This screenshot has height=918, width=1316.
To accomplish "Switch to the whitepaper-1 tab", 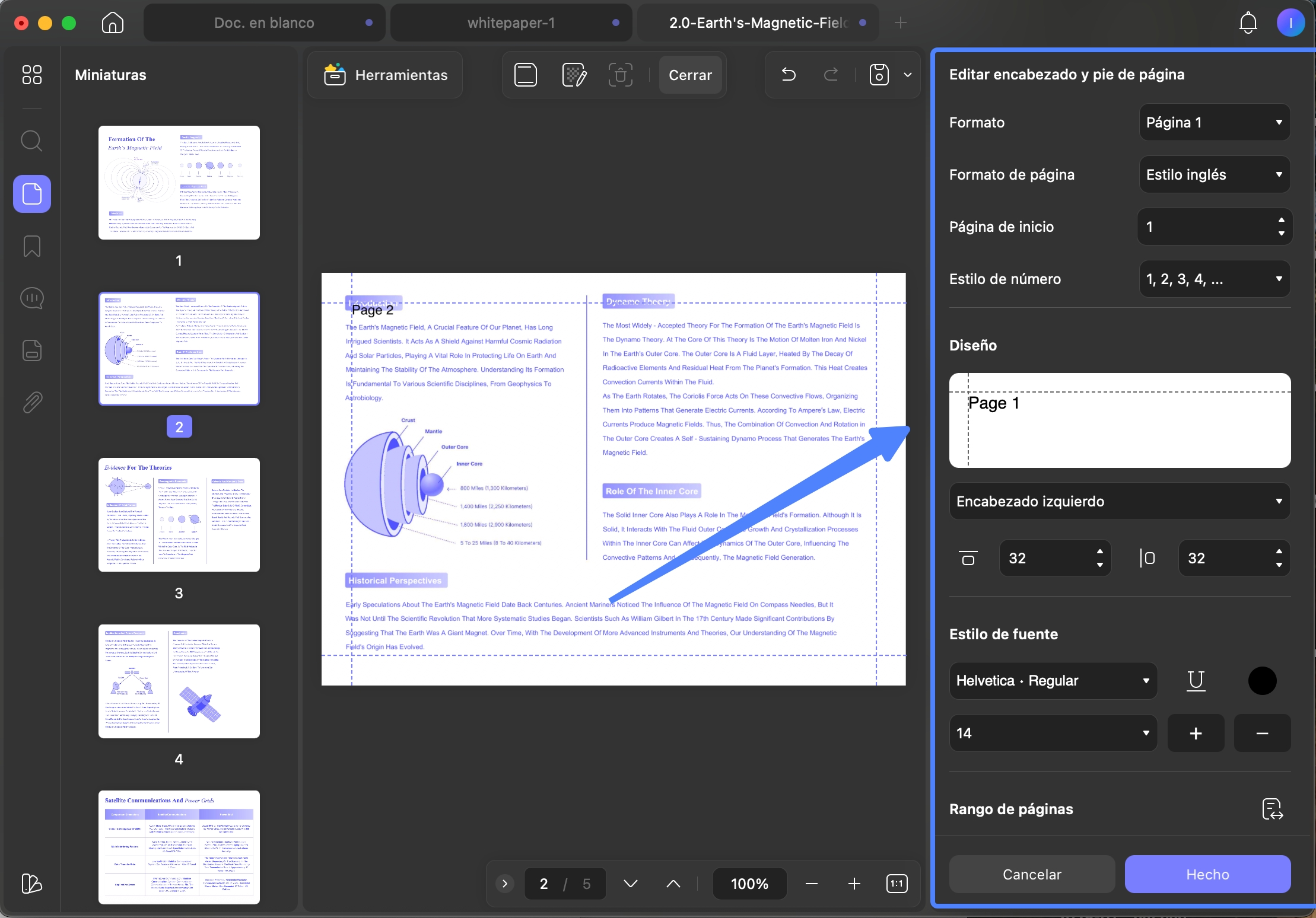I will click(511, 23).
